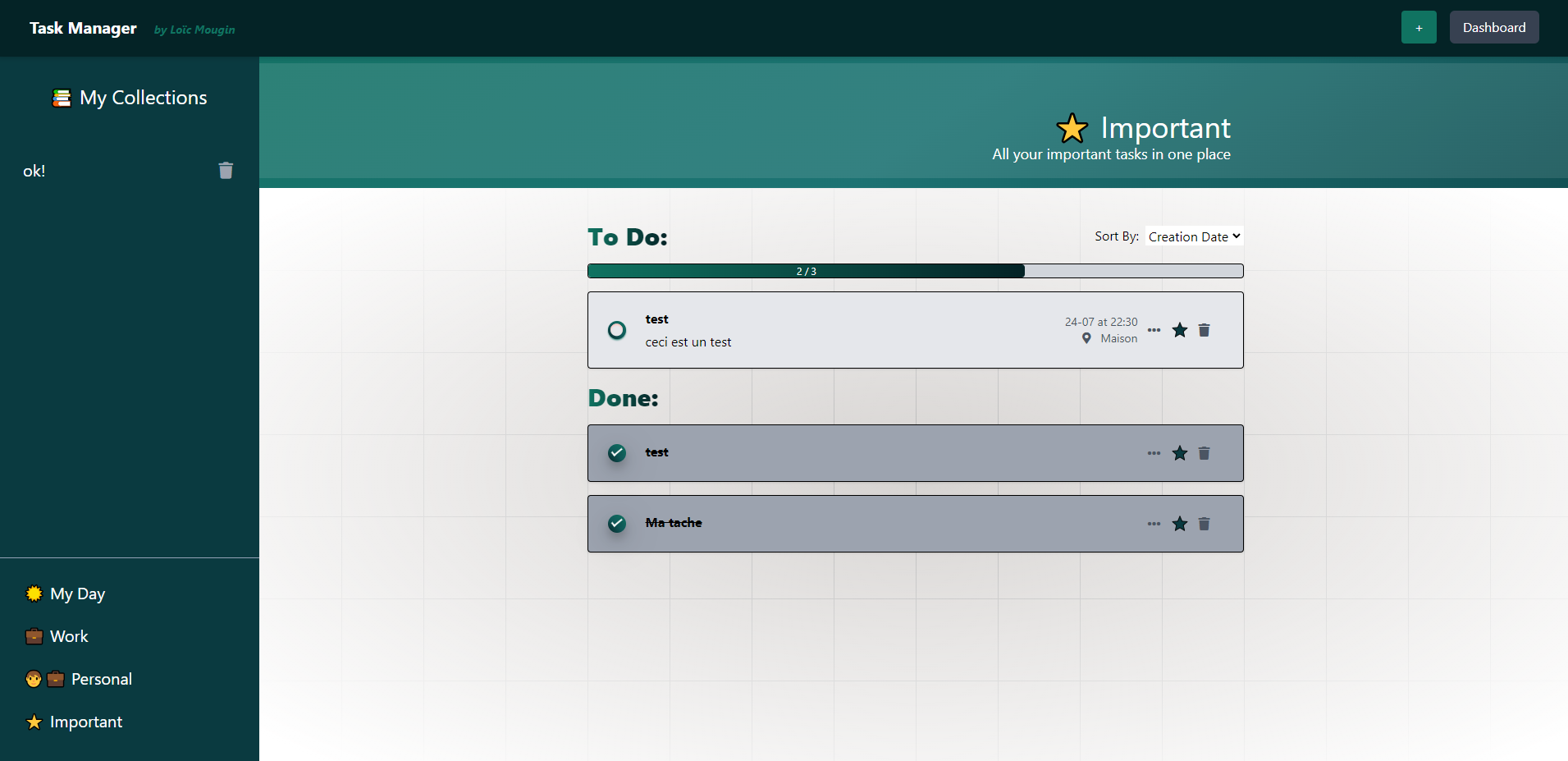Open more options for 'Ma tache' task
The image size is (1568, 761).
click(1154, 524)
